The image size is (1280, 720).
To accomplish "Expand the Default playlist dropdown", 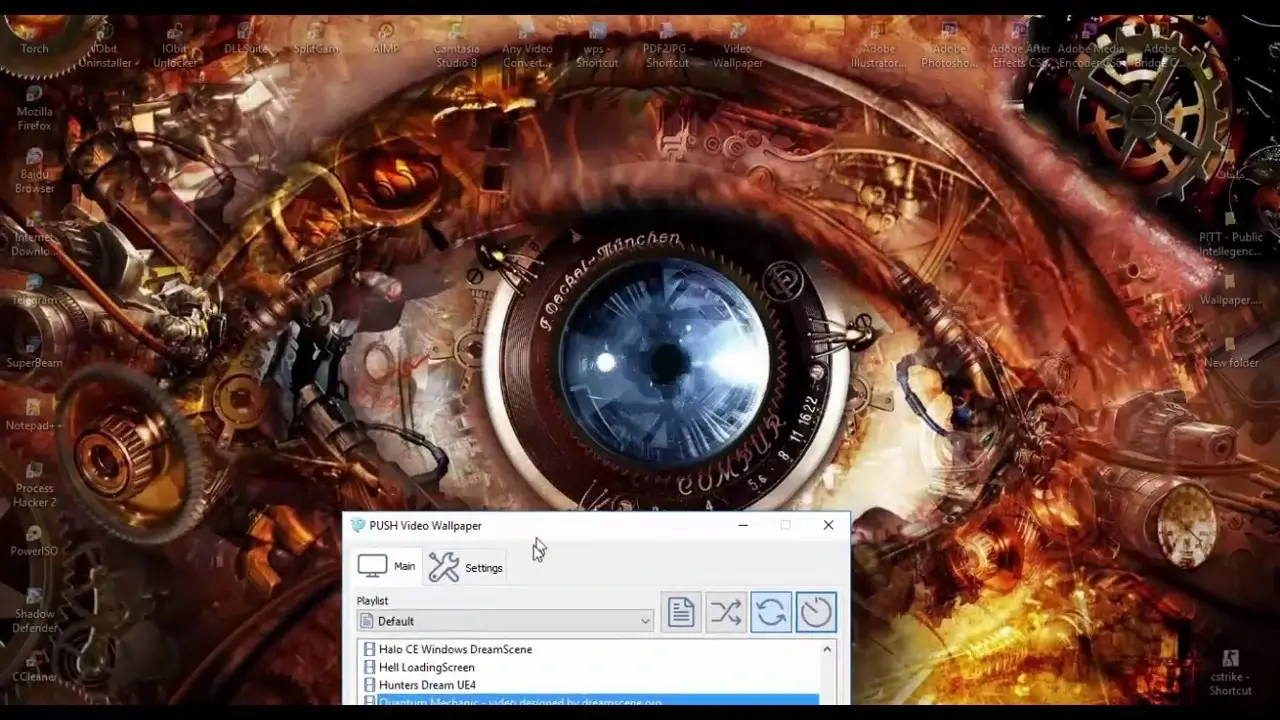I will click(x=505, y=621).
